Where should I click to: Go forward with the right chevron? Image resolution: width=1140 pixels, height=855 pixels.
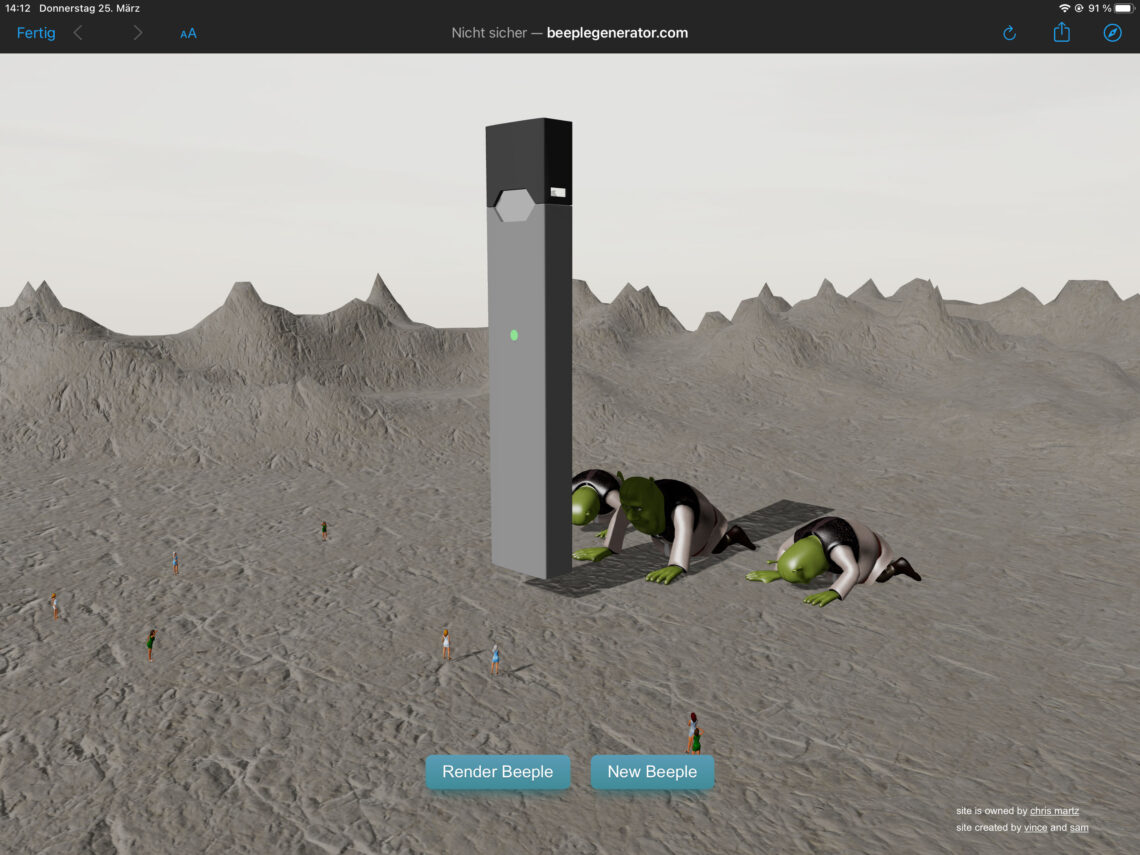point(137,33)
